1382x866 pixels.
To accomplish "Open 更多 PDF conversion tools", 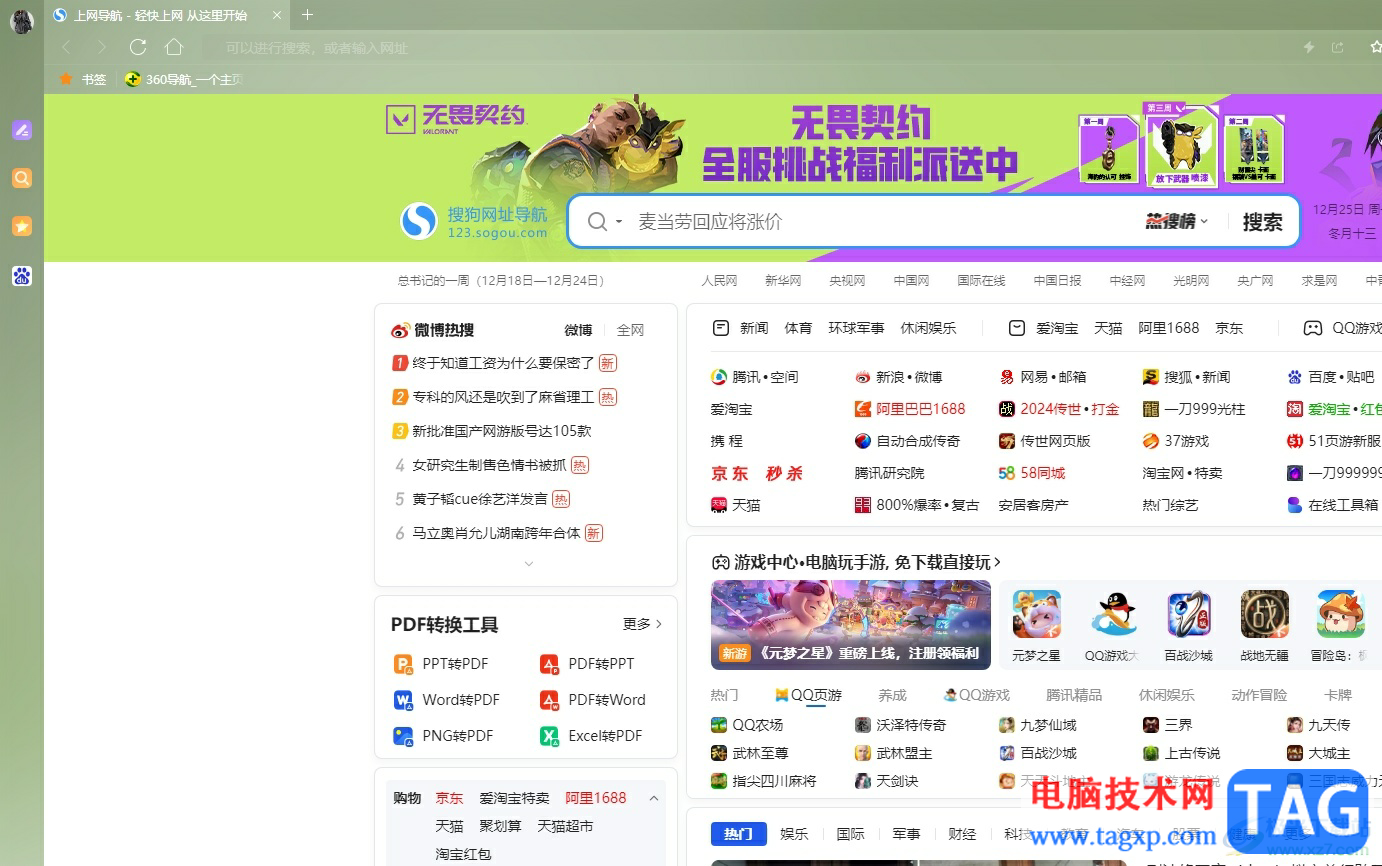I will coord(642,624).
